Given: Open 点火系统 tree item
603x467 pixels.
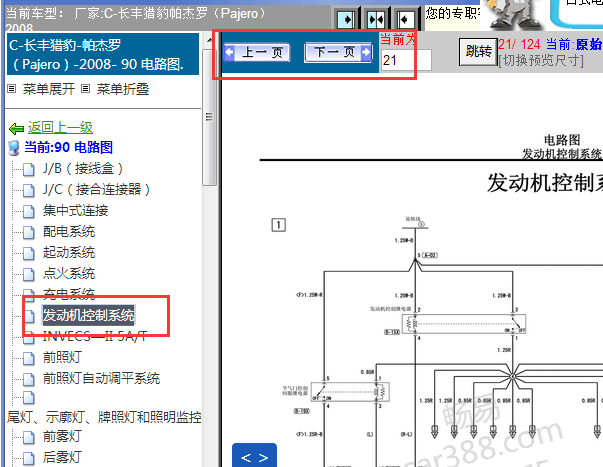Looking at the screenshot, I should (x=69, y=273).
